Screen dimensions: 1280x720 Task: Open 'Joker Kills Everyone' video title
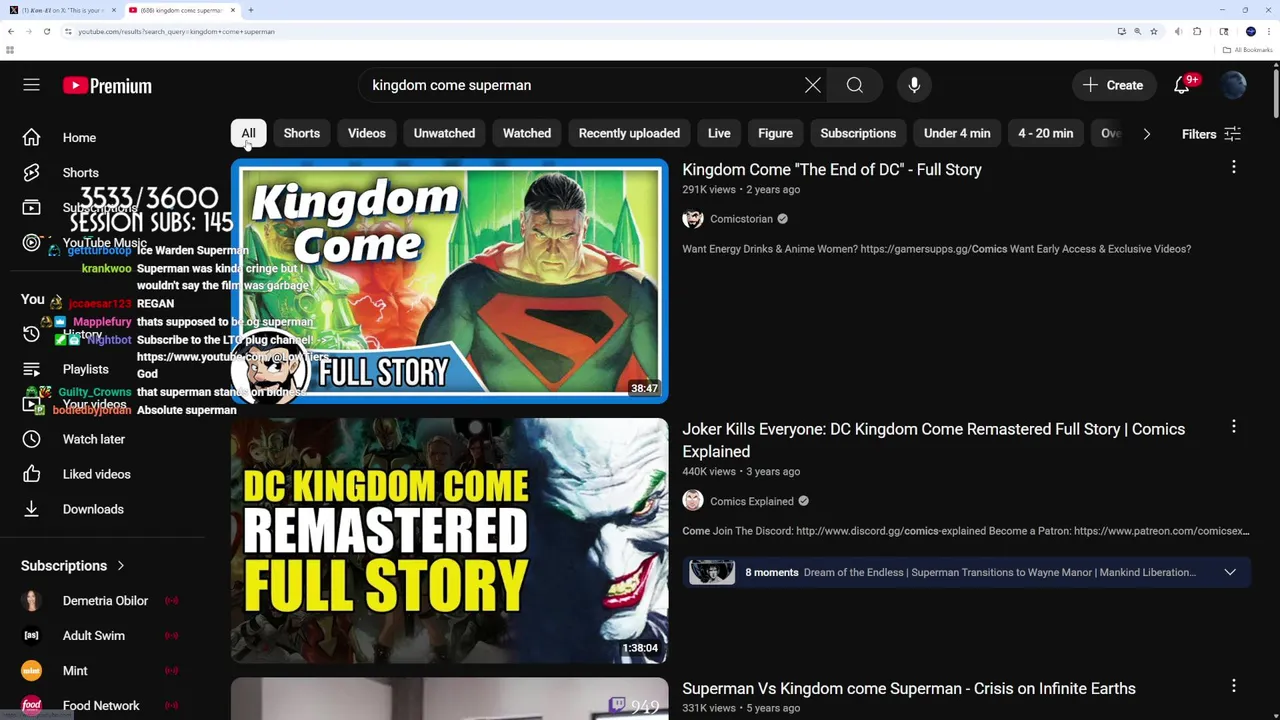(934, 440)
